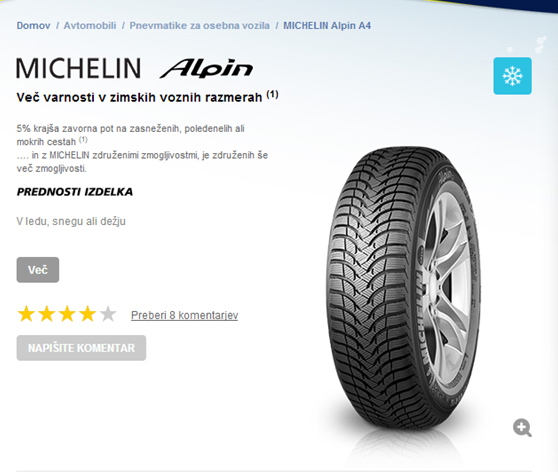The width and height of the screenshot is (558, 472).
Task: Click the magnifier zoom icon near the tire
Action: click(x=522, y=428)
